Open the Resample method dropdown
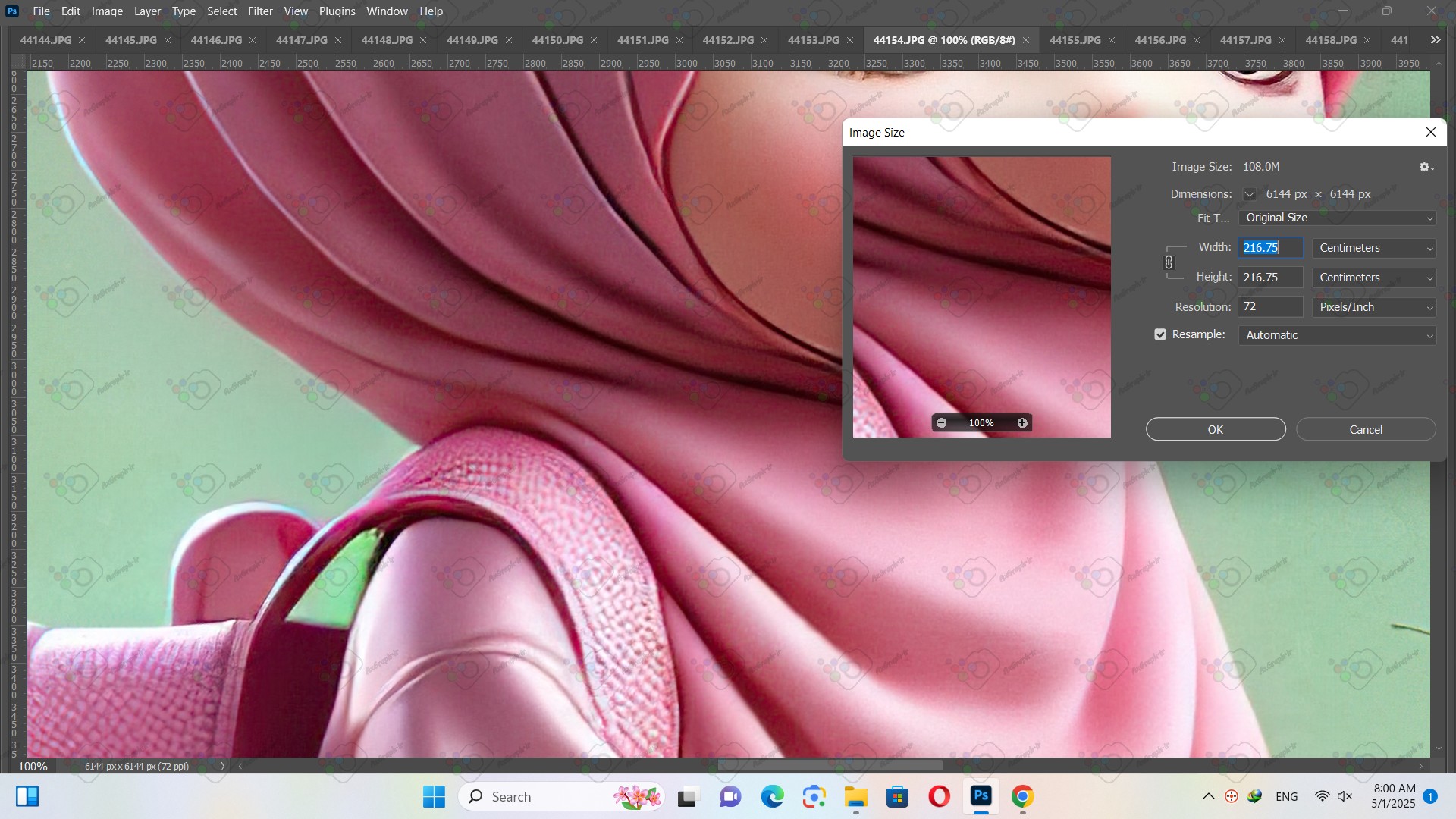The image size is (1456, 819). click(x=1338, y=335)
